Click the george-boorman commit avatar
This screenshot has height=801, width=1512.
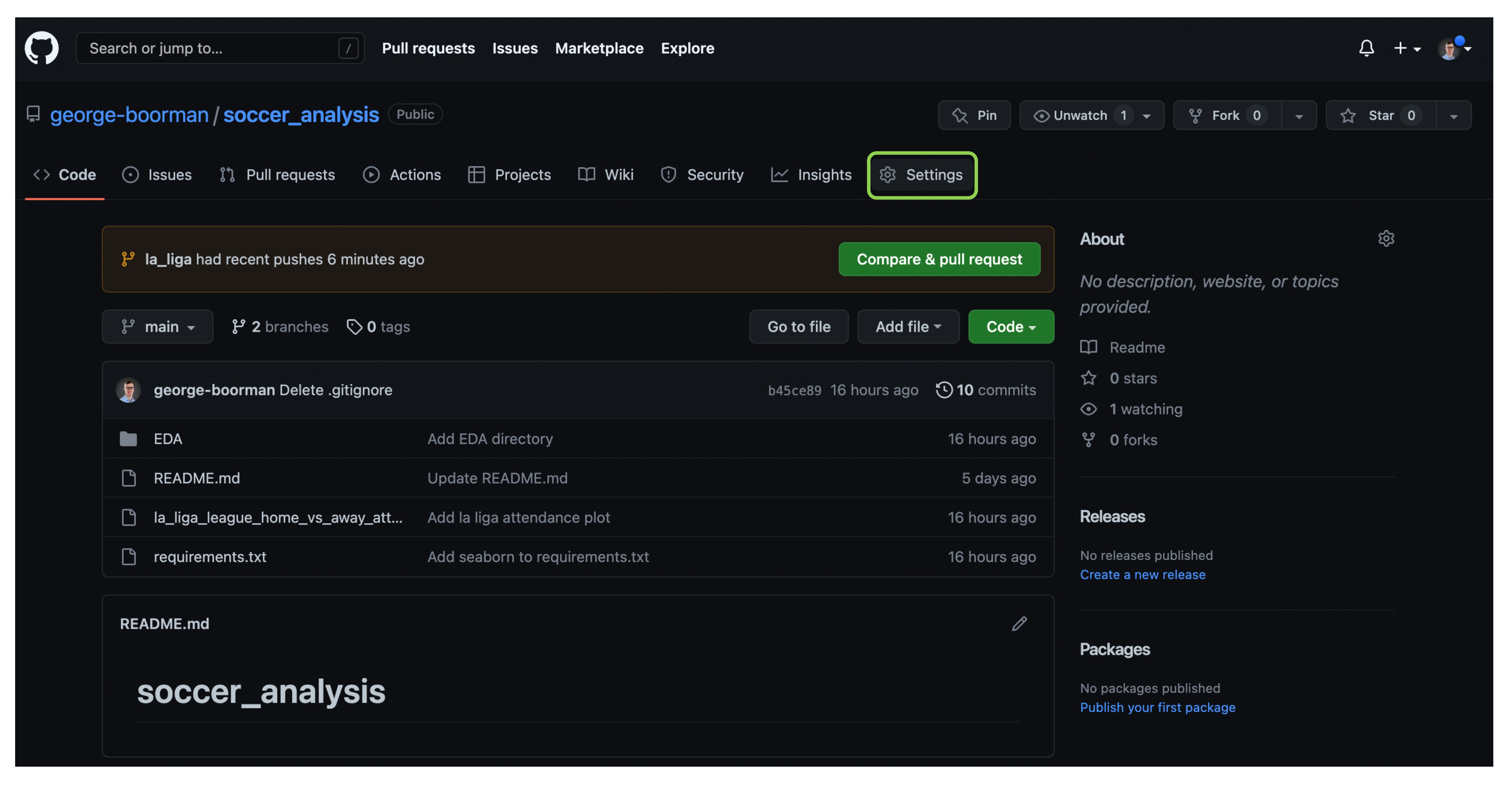pos(129,390)
